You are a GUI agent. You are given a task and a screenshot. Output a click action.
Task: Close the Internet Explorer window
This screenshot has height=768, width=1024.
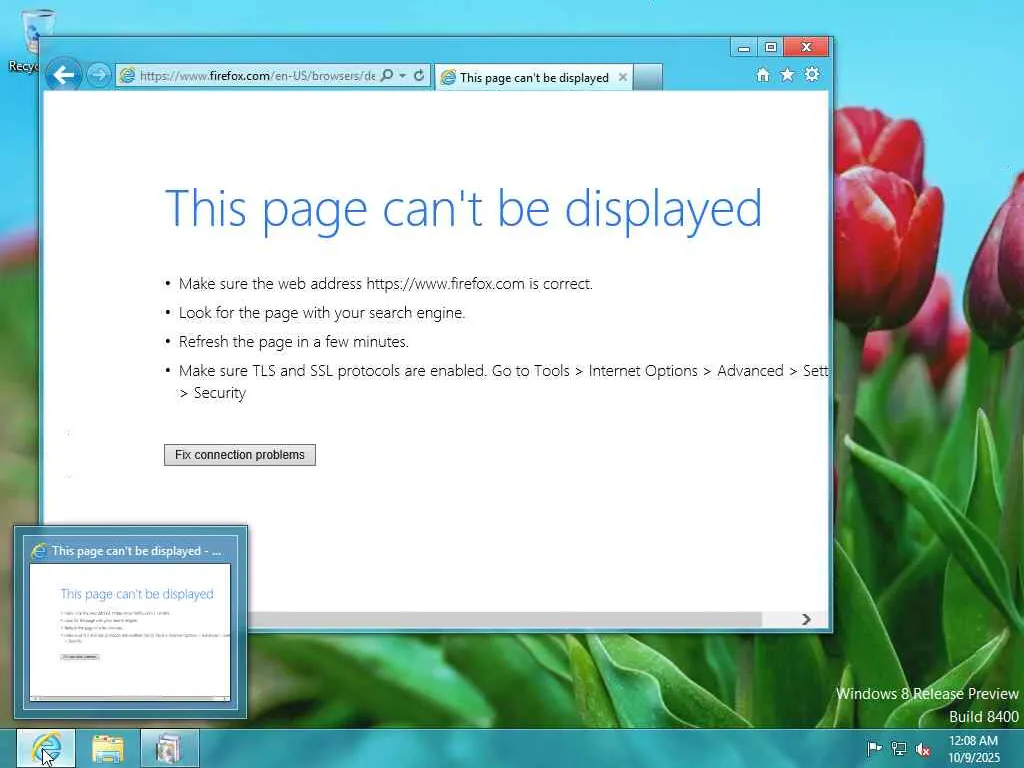pos(807,47)
